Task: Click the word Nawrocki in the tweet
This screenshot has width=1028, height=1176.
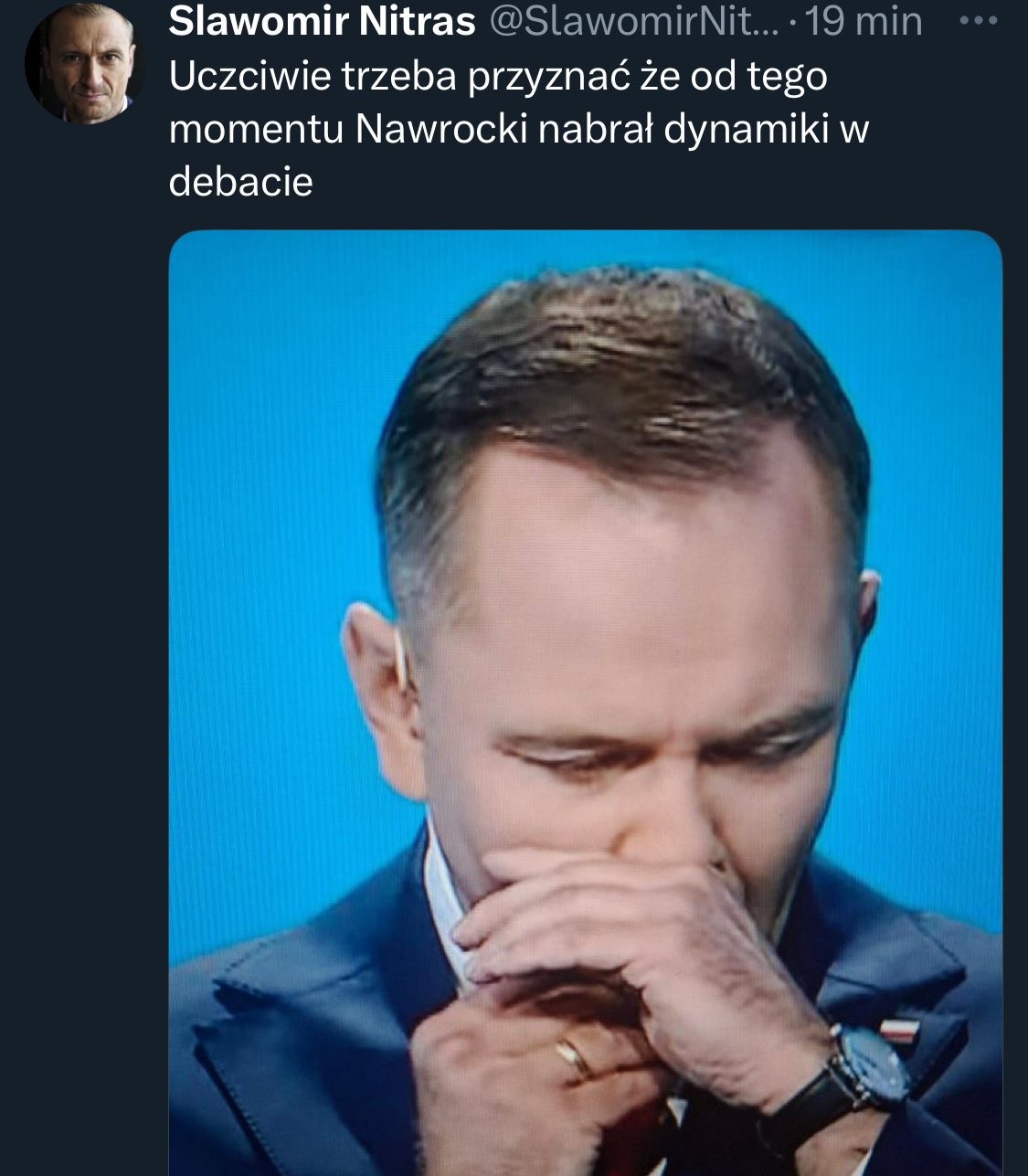Action: 441,130
